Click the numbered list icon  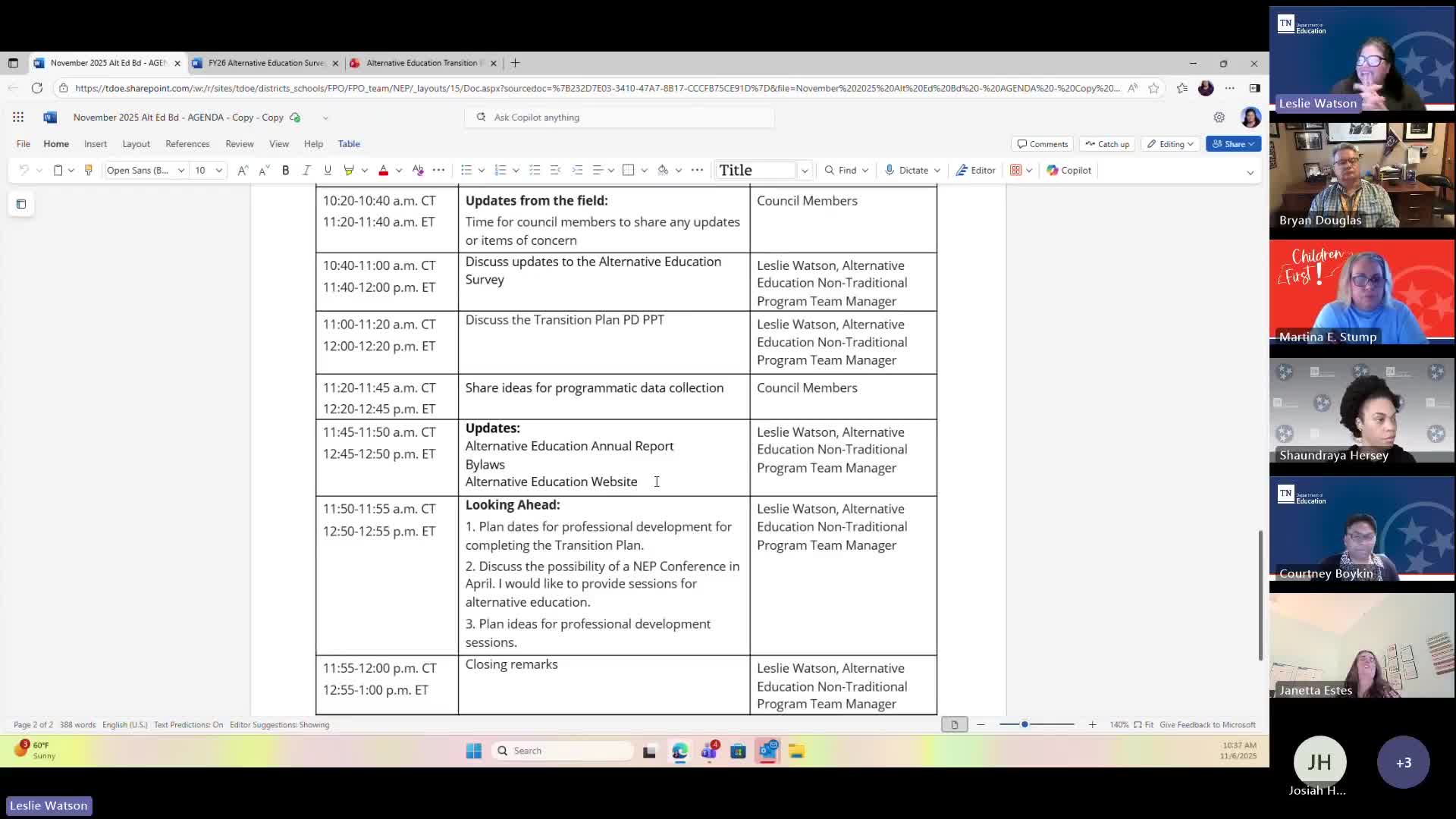pyautogui.click(x=500, y=171)
